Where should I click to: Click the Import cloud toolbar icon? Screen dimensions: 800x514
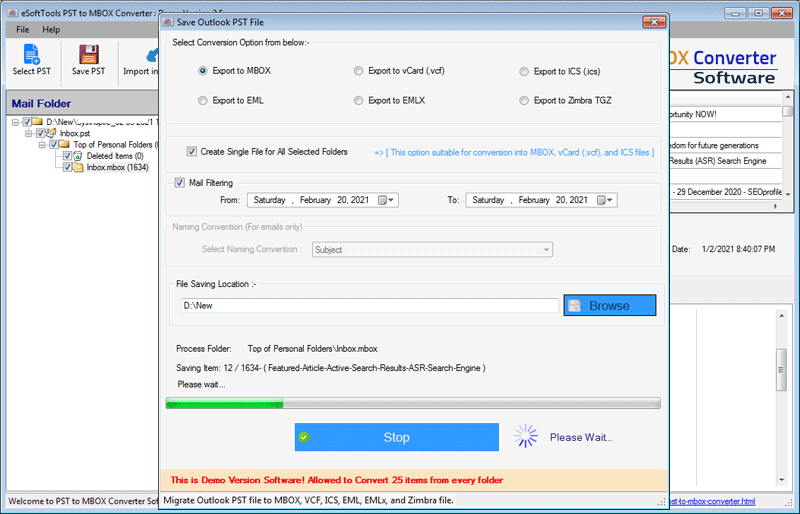(x=152, y=55)
